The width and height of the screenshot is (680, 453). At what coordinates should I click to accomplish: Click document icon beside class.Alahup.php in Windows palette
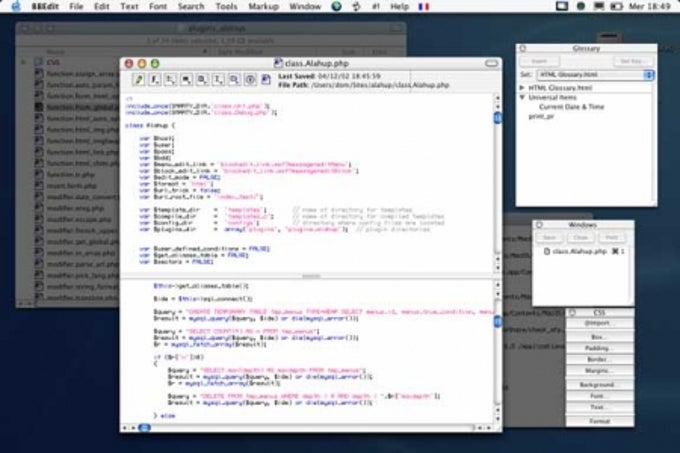point(547,251)
